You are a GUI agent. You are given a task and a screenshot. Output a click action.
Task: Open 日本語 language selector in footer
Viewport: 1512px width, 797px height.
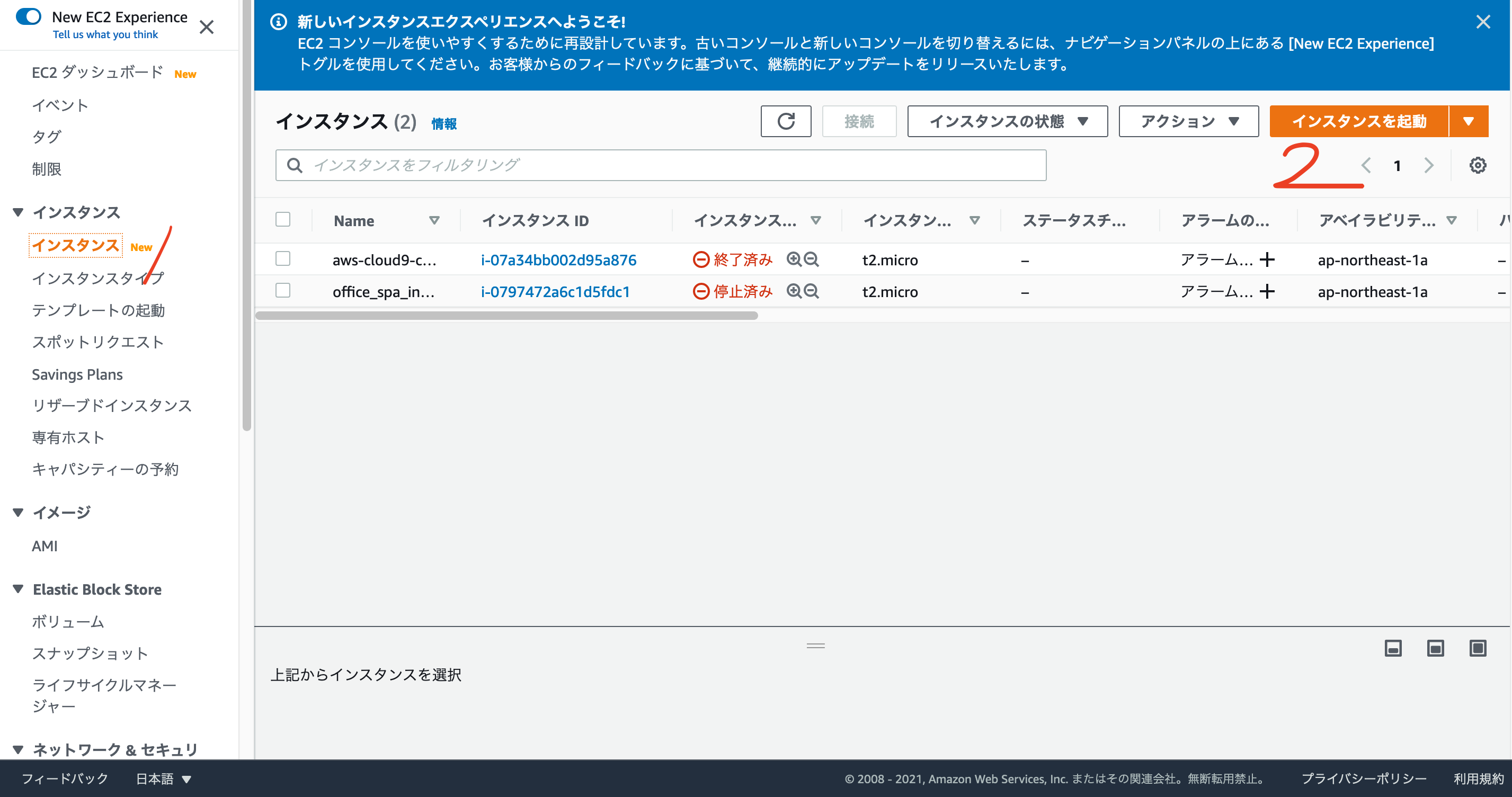coord(162,778)
